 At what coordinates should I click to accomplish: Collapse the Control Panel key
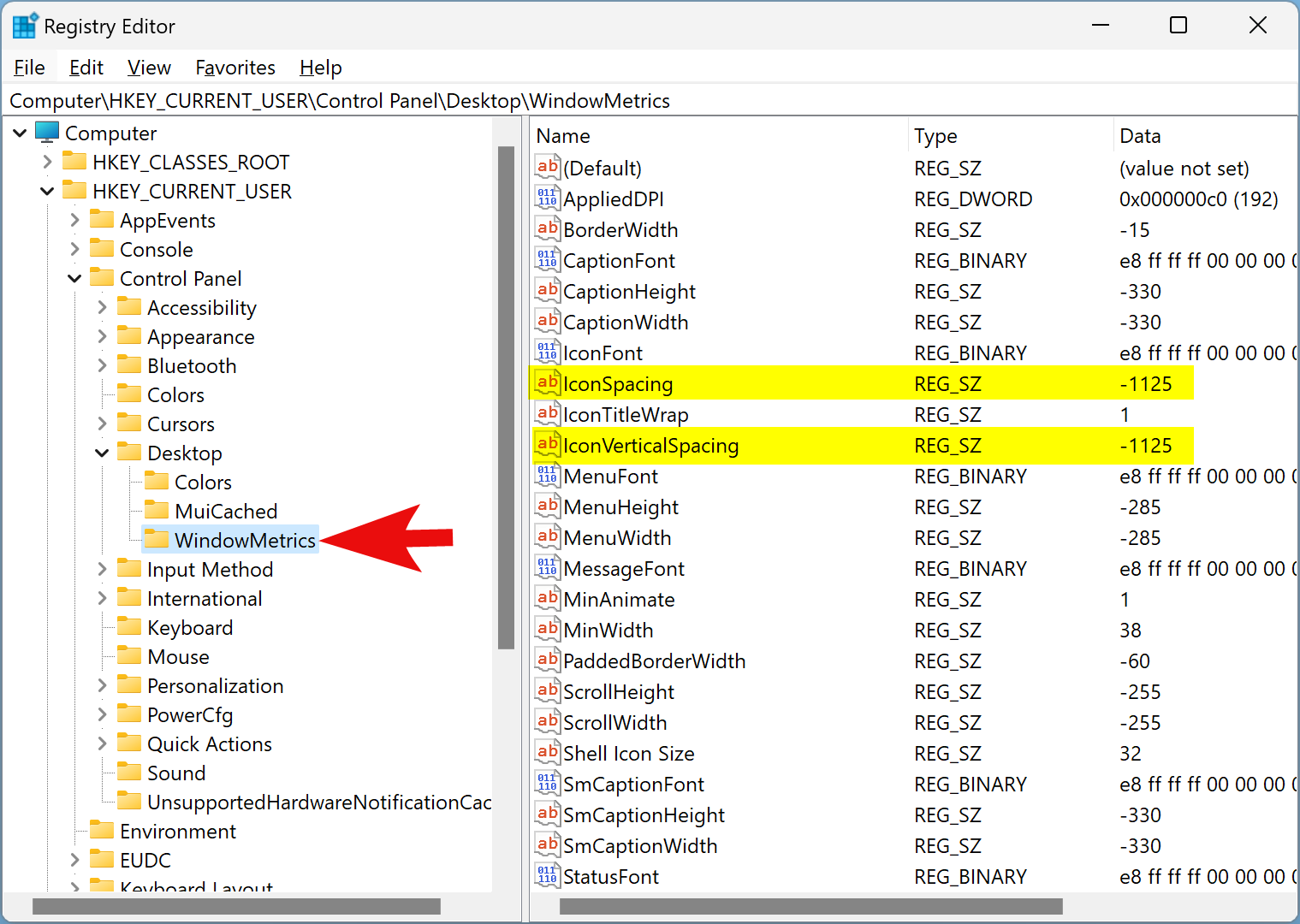tap(74, 278)
